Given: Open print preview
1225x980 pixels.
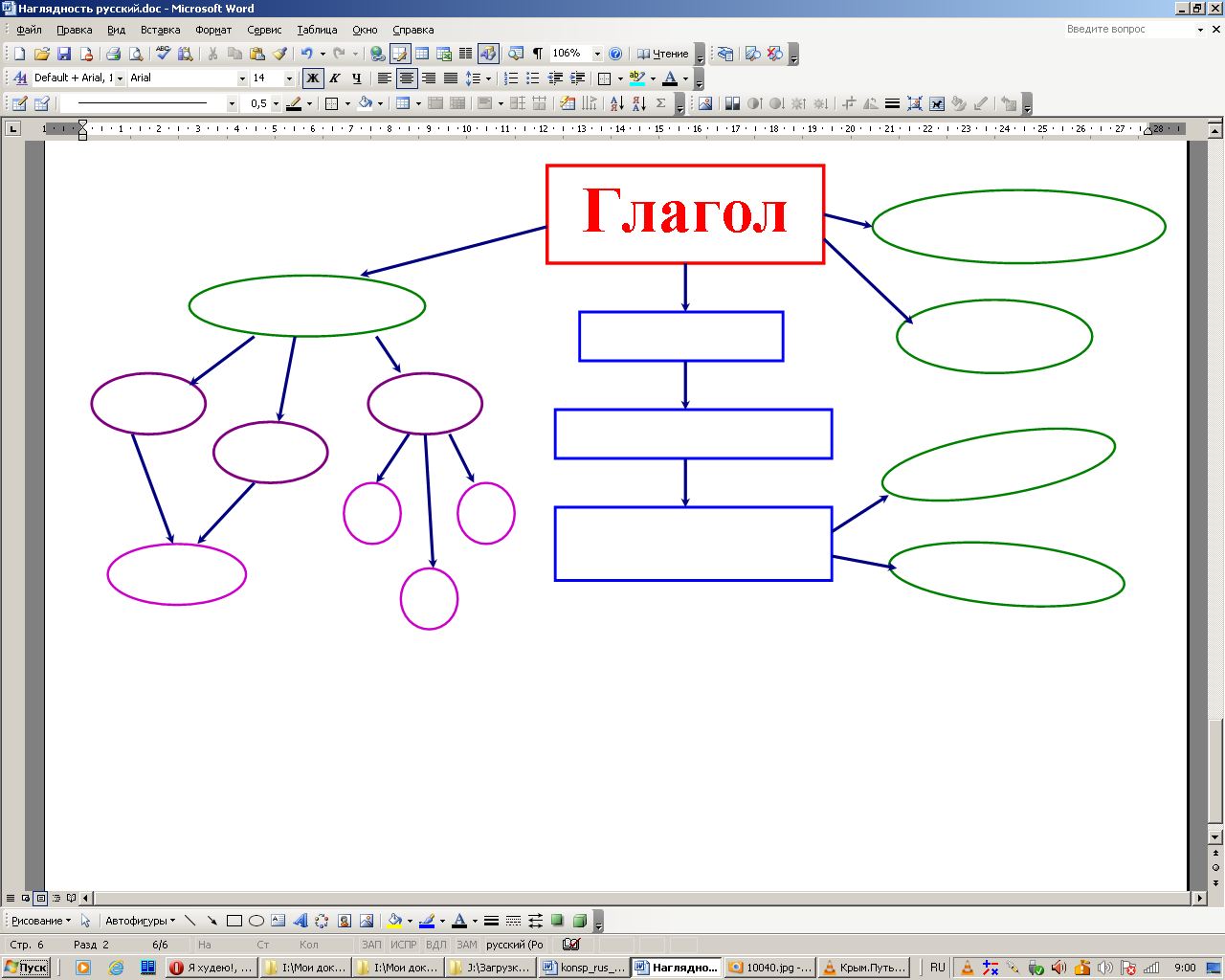Looking at the screenshot, I should tap(136, 55).
